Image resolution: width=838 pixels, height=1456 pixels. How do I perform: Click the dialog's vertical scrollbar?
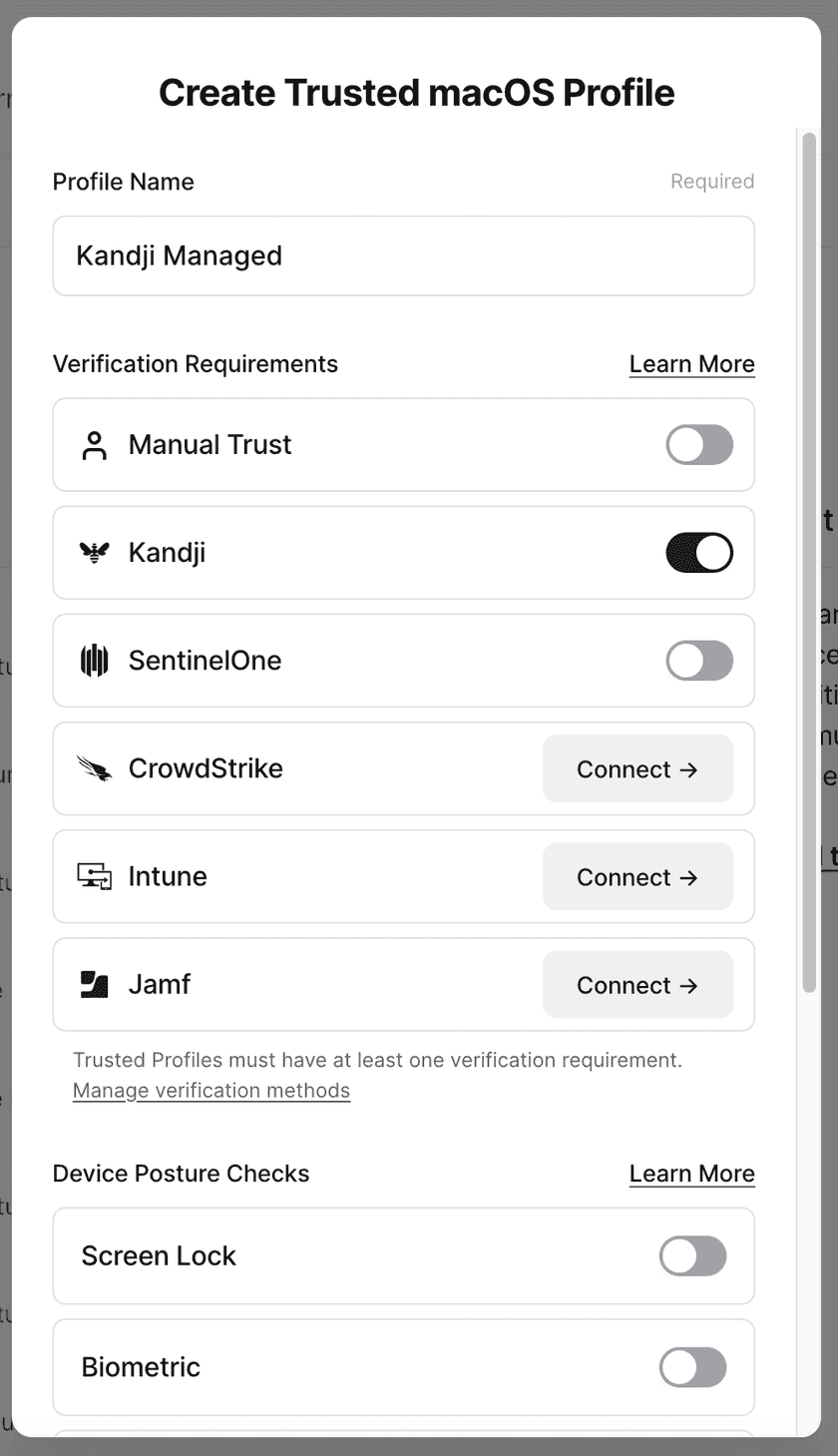pos(809,559)
